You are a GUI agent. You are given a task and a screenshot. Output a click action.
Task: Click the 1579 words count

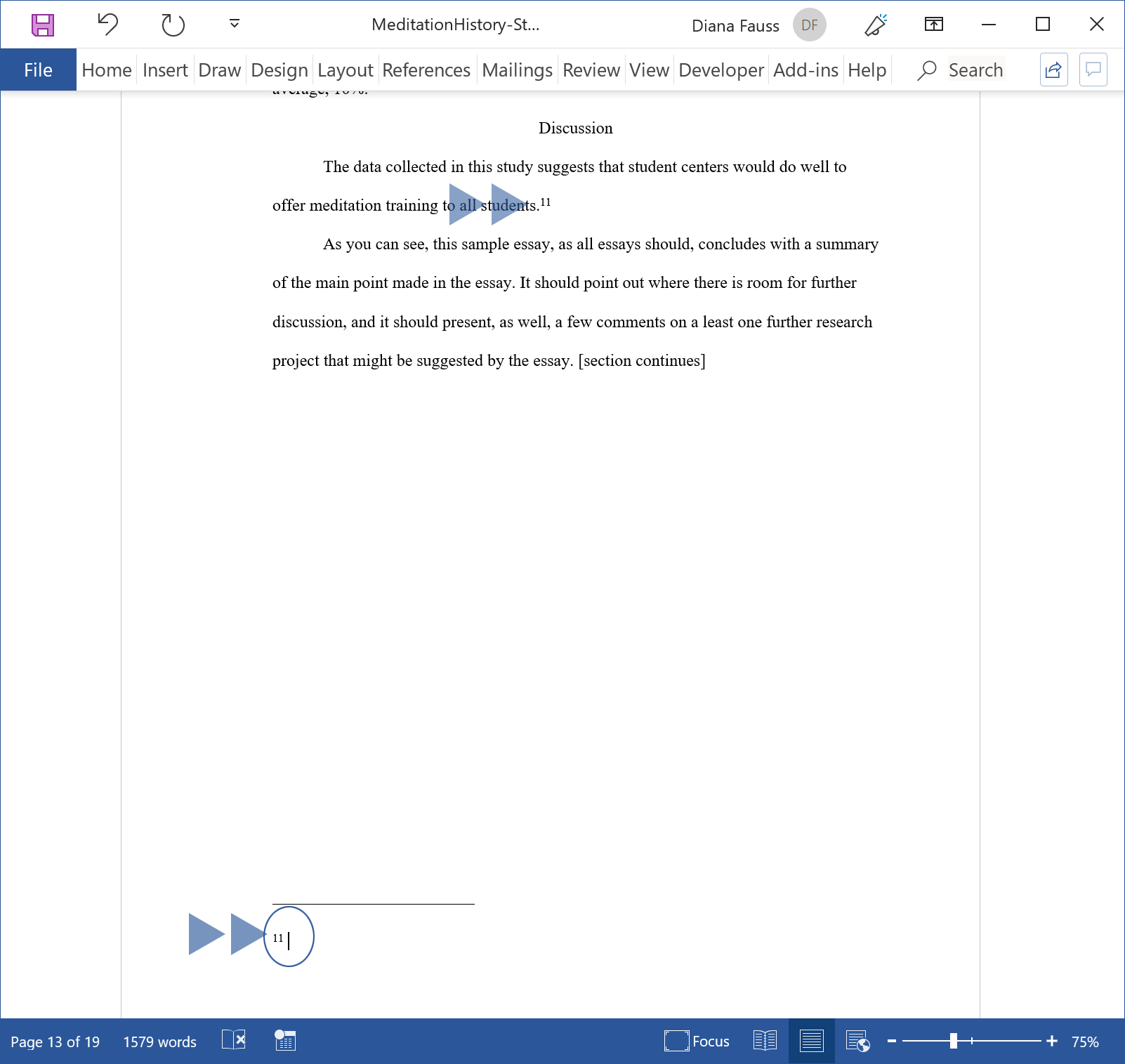[159, 1042]
